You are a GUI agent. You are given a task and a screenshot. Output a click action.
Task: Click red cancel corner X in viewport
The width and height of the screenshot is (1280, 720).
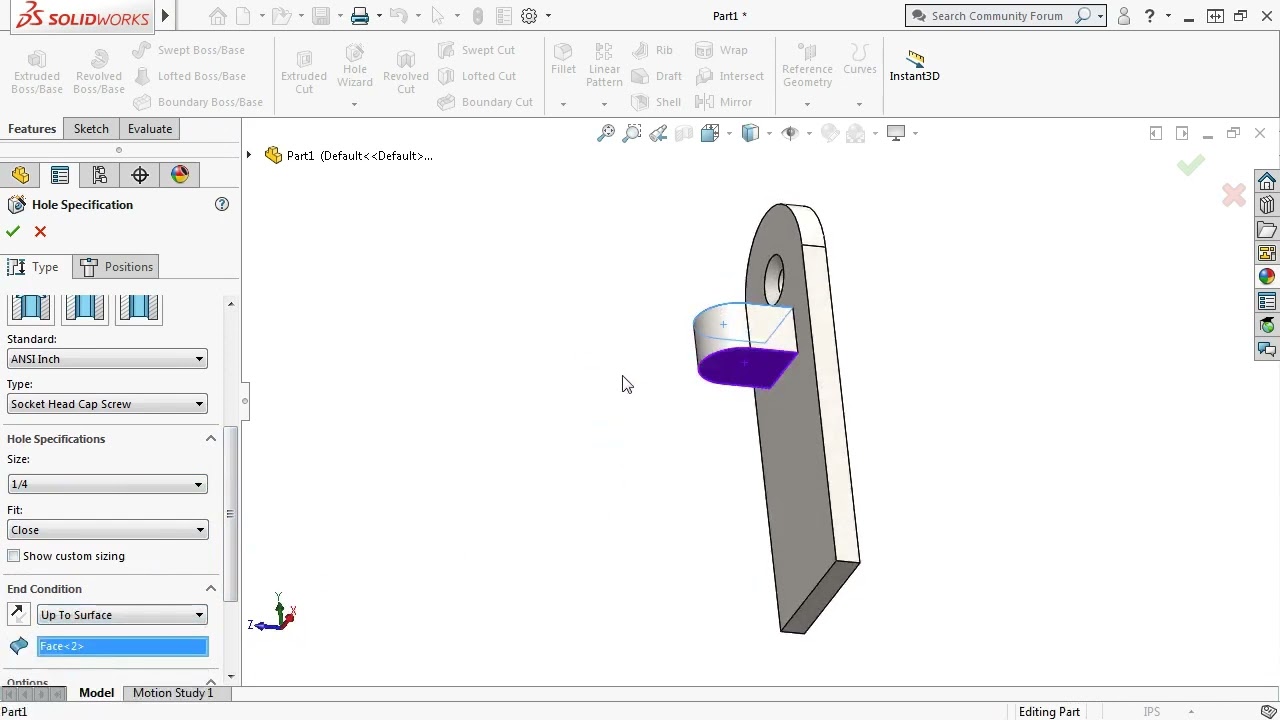[x=1234, y=195]
